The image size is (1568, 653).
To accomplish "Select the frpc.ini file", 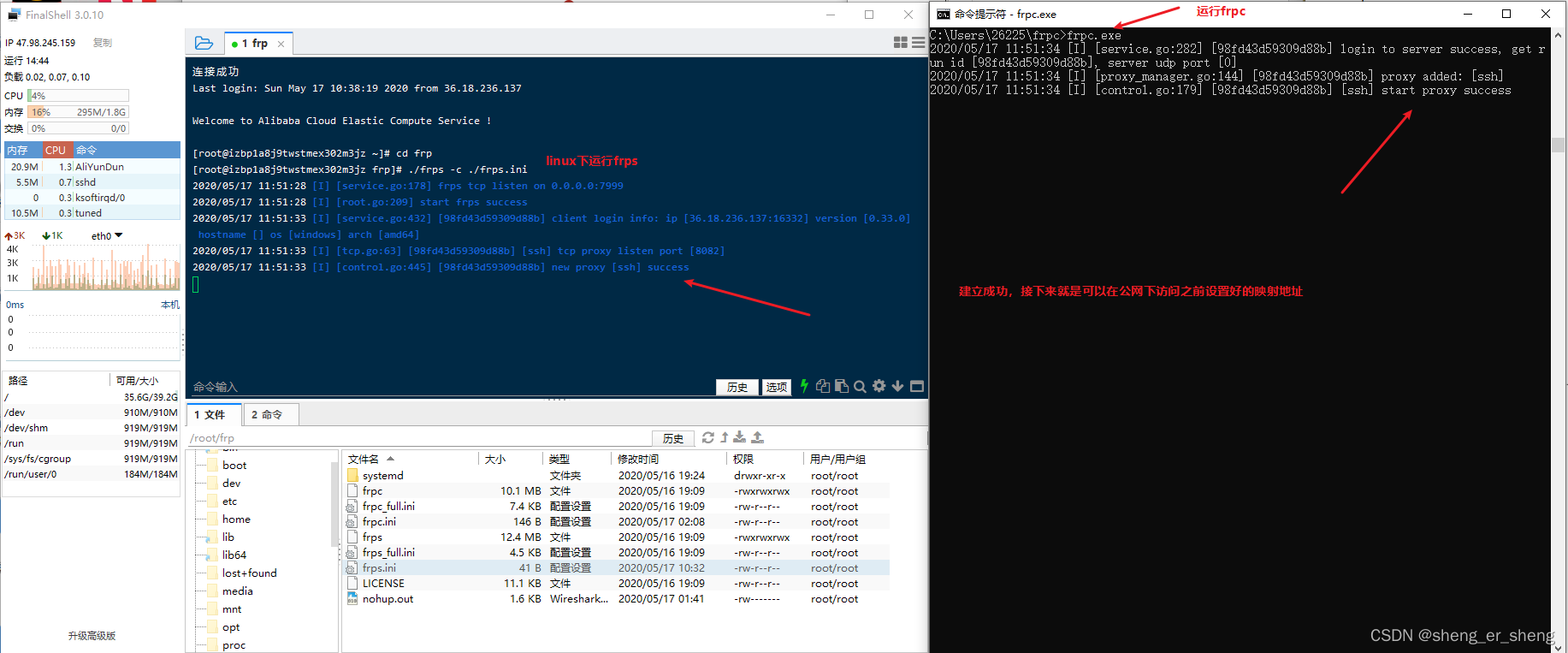I will pos(616,522).
